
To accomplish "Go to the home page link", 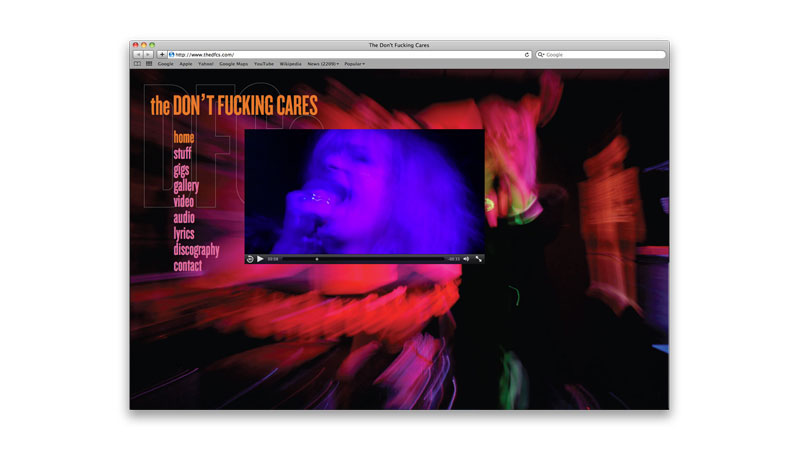I will [x=184, y=137].
